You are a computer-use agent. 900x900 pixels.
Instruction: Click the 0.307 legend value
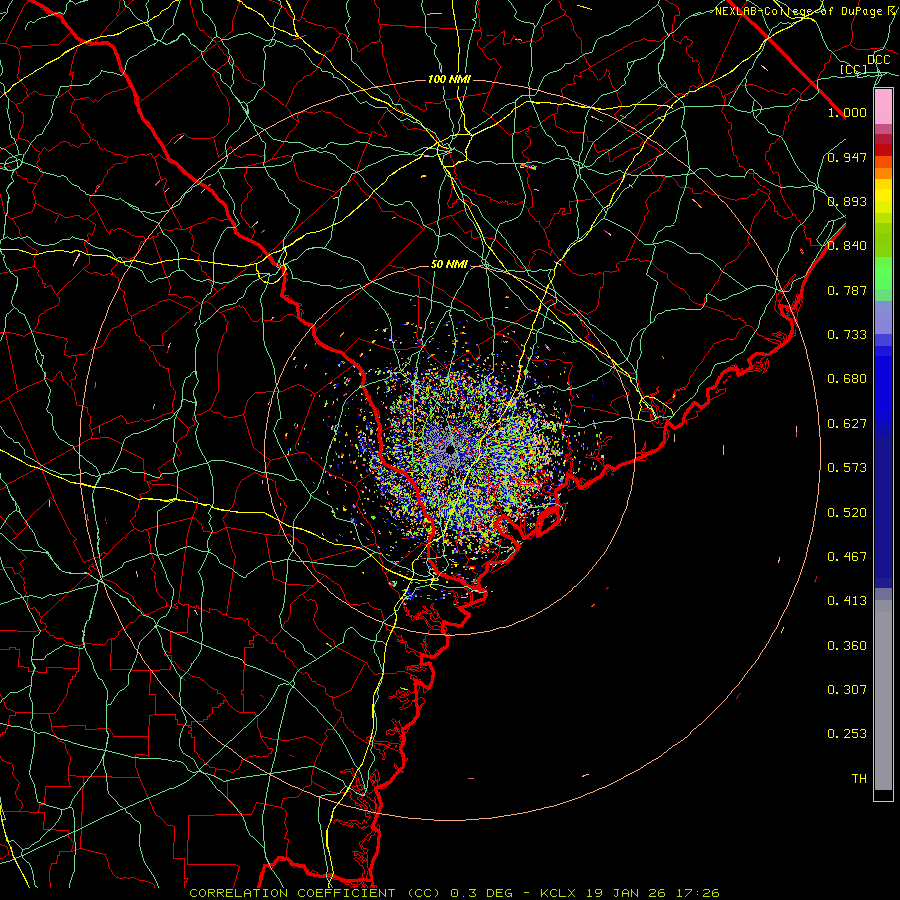(847, 690)
